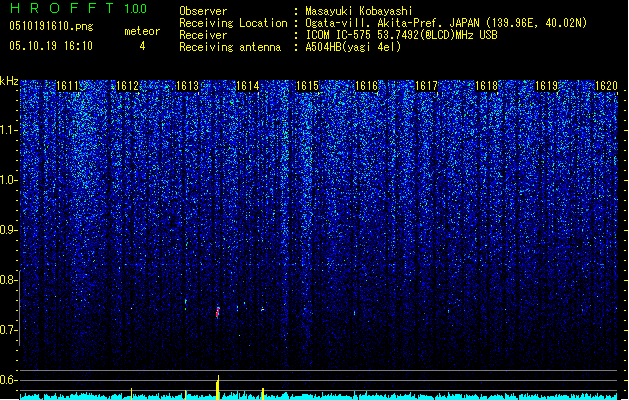
Task: Click the 1617 time marker
Action: click(426, 86)
